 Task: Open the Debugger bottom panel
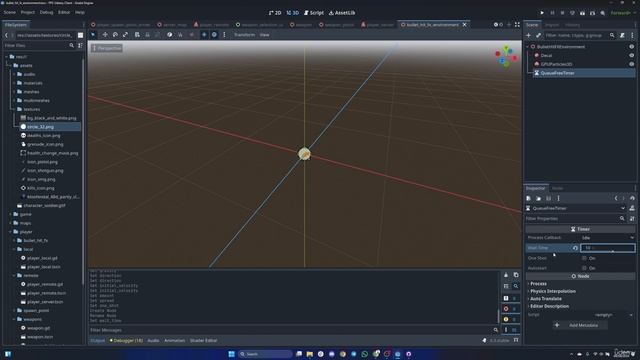126,340
